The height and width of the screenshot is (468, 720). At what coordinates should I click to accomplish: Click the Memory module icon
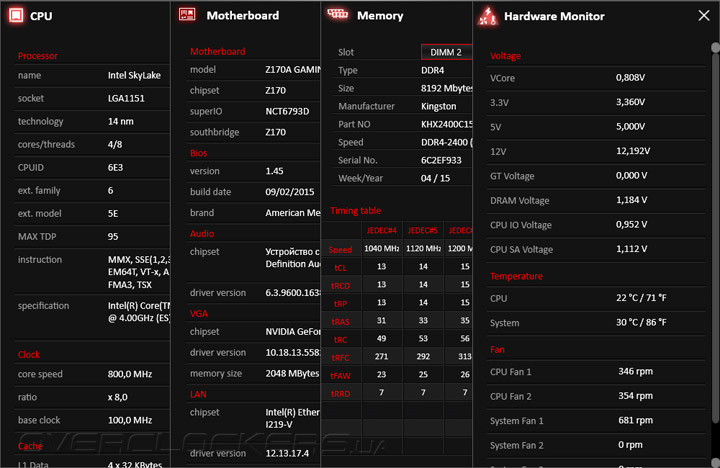338,14
